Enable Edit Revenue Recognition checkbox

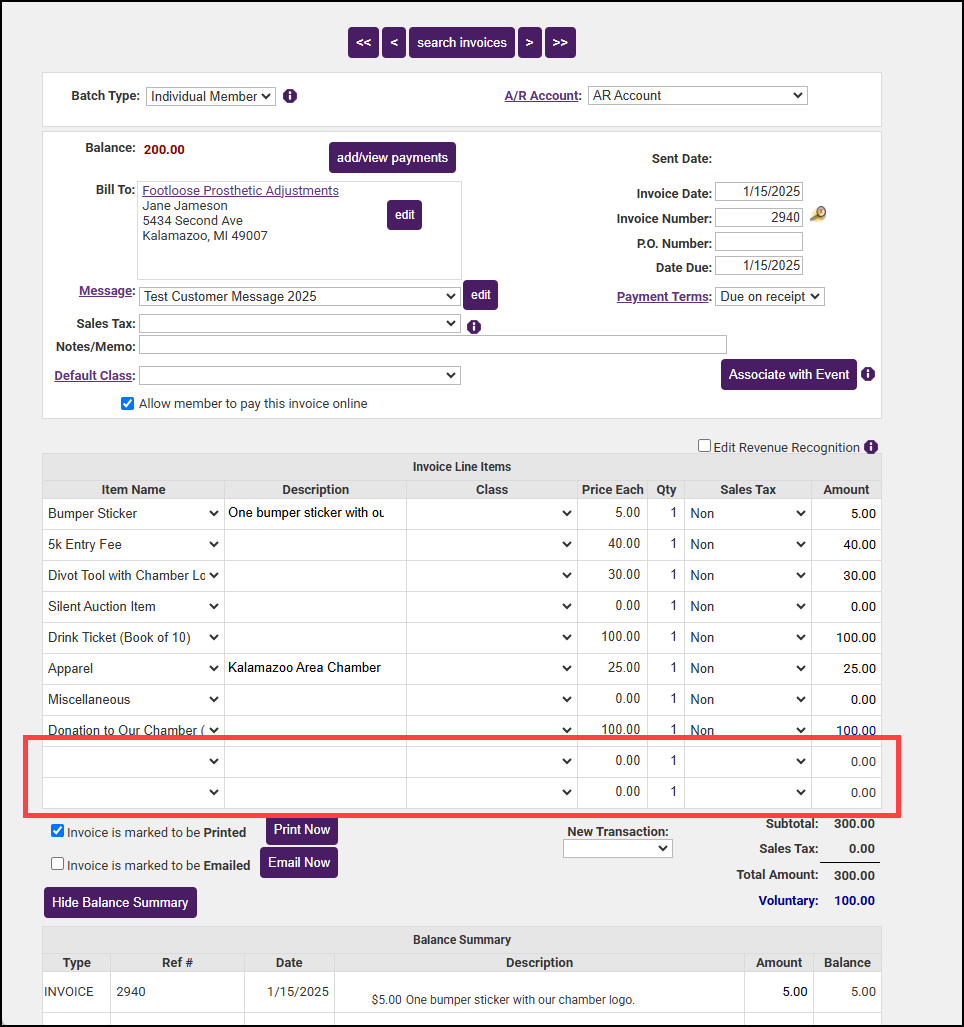point(704,446)
